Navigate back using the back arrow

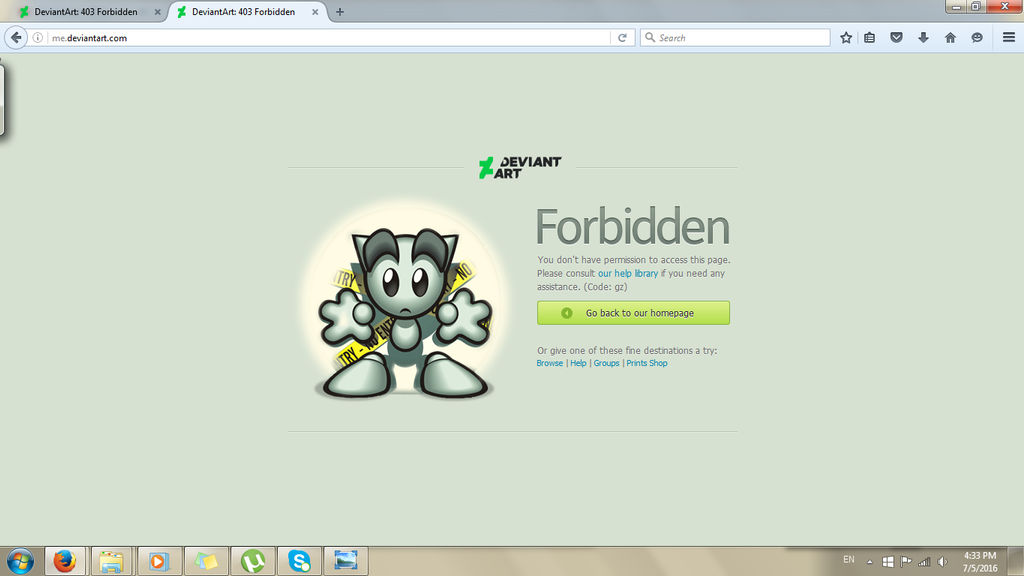click(x=15, y=37)
